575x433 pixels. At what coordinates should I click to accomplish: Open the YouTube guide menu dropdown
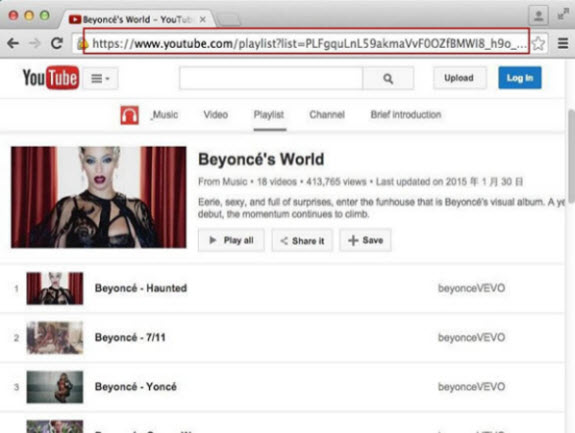point(100,78)
